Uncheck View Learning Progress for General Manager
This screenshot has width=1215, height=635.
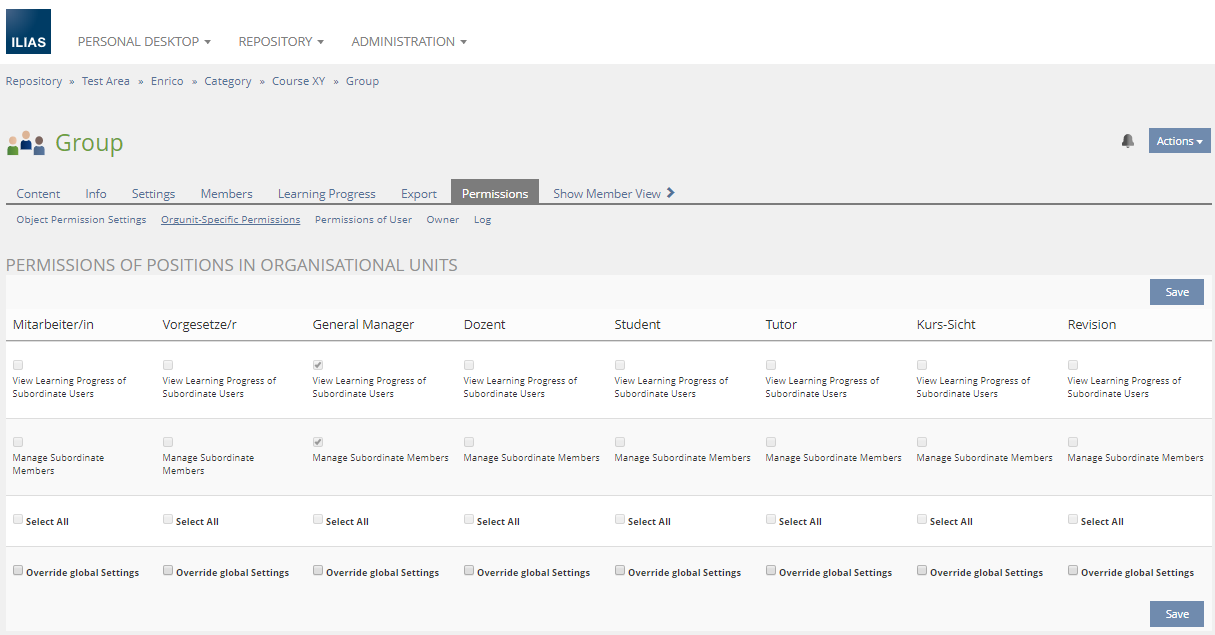(318, 365)
